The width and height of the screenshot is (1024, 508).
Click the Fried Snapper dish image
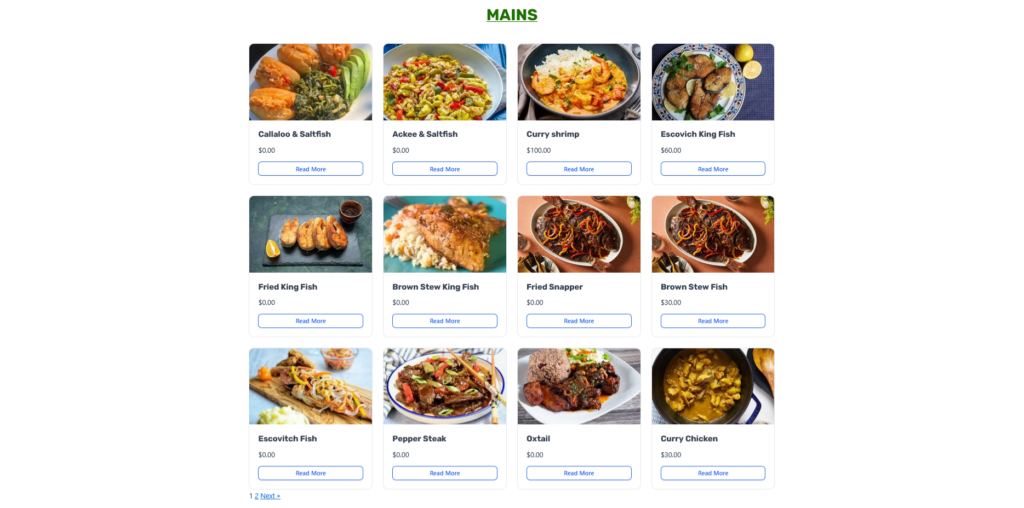(579, 234)
